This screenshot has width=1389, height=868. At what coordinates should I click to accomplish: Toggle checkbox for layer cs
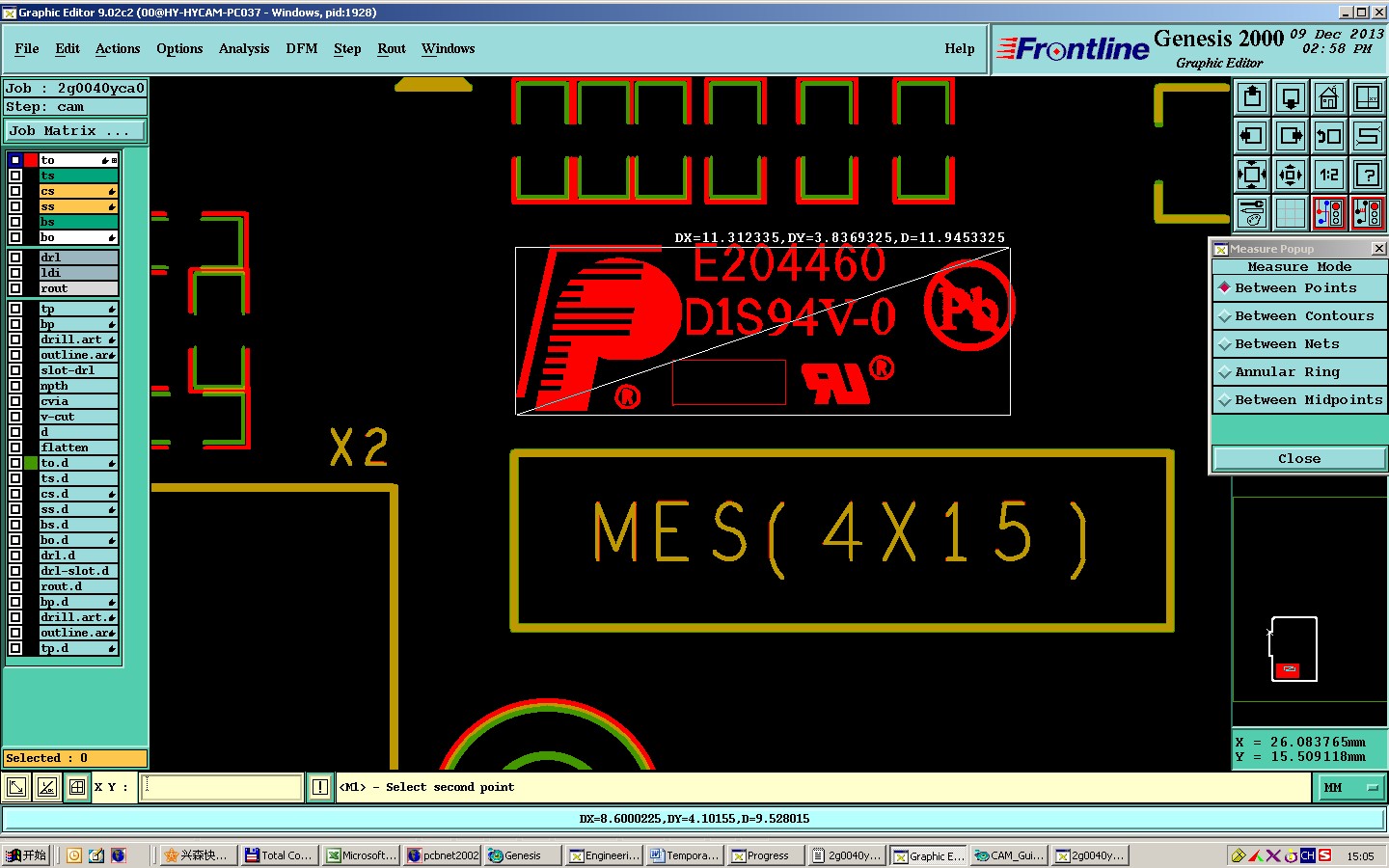[x=15, y=191]
